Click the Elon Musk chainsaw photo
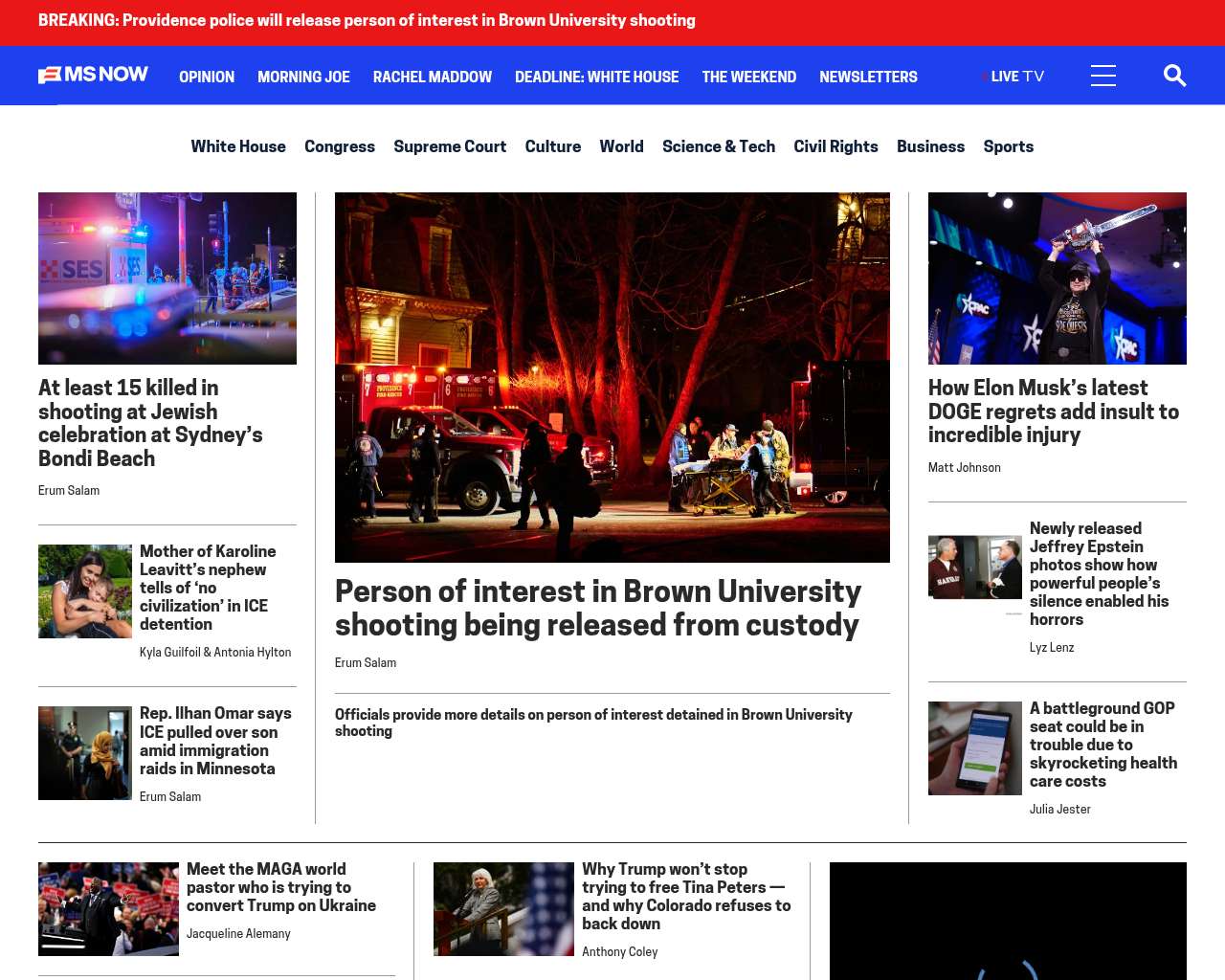 [x=1057, y=278]
